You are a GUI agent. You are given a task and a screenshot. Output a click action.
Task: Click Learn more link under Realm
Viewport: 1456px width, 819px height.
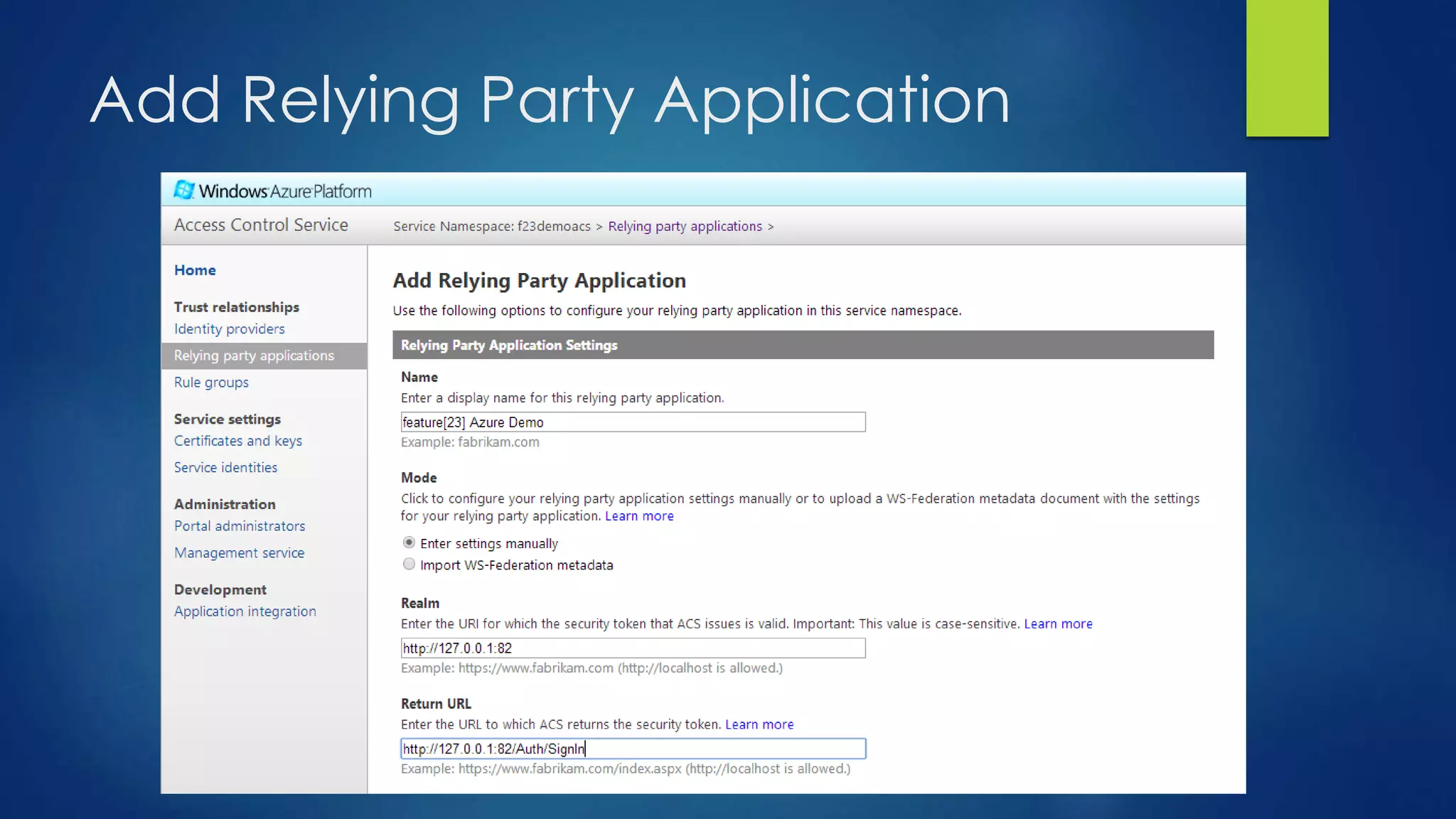pos(1058,623)
